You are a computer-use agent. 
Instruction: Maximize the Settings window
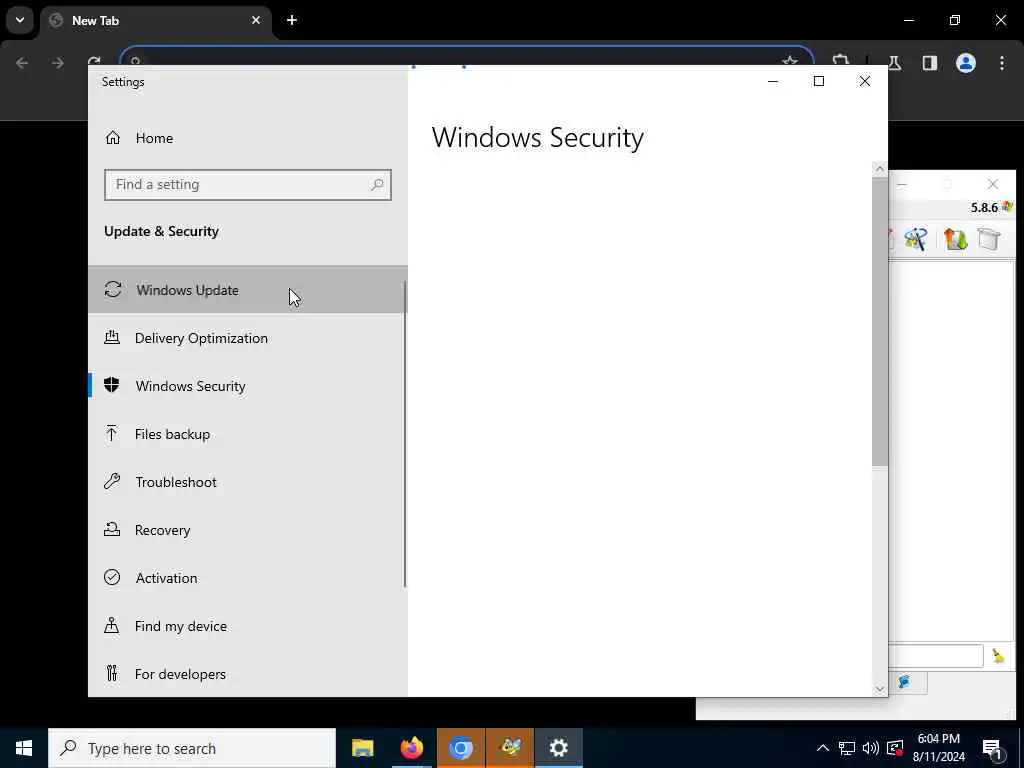coord(819,81)
